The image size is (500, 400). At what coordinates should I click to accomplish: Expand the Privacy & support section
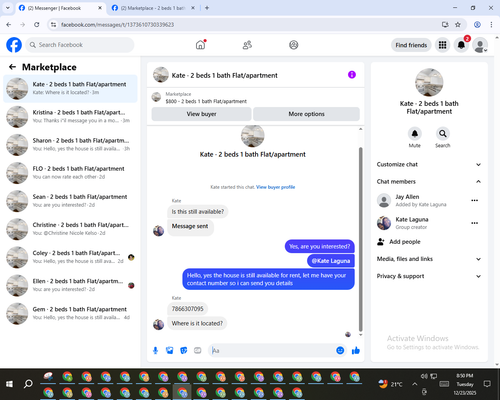429,276
